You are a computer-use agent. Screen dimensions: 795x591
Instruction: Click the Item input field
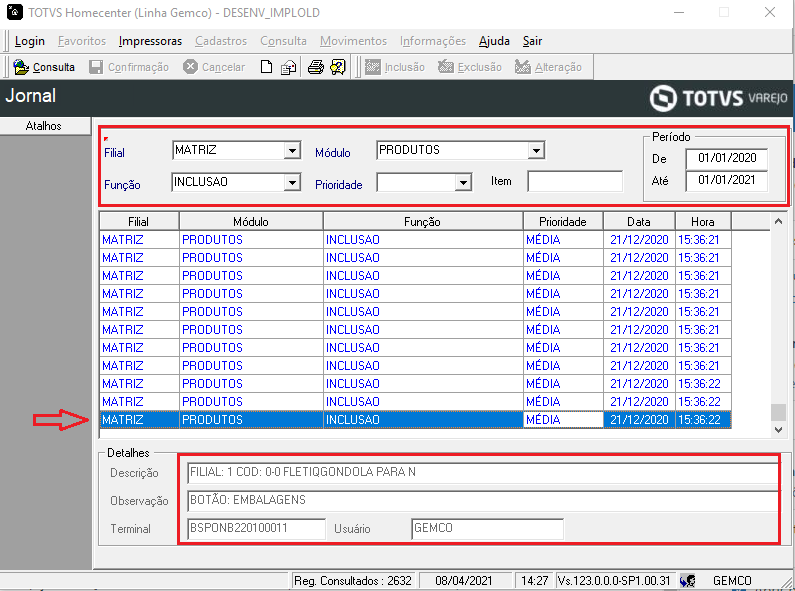575,181
